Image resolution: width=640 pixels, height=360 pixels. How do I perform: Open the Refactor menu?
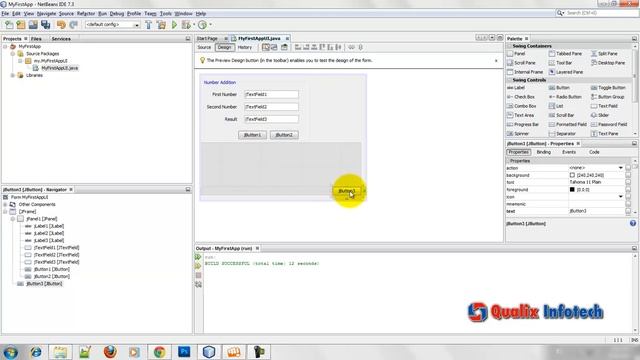coord(86,13)
